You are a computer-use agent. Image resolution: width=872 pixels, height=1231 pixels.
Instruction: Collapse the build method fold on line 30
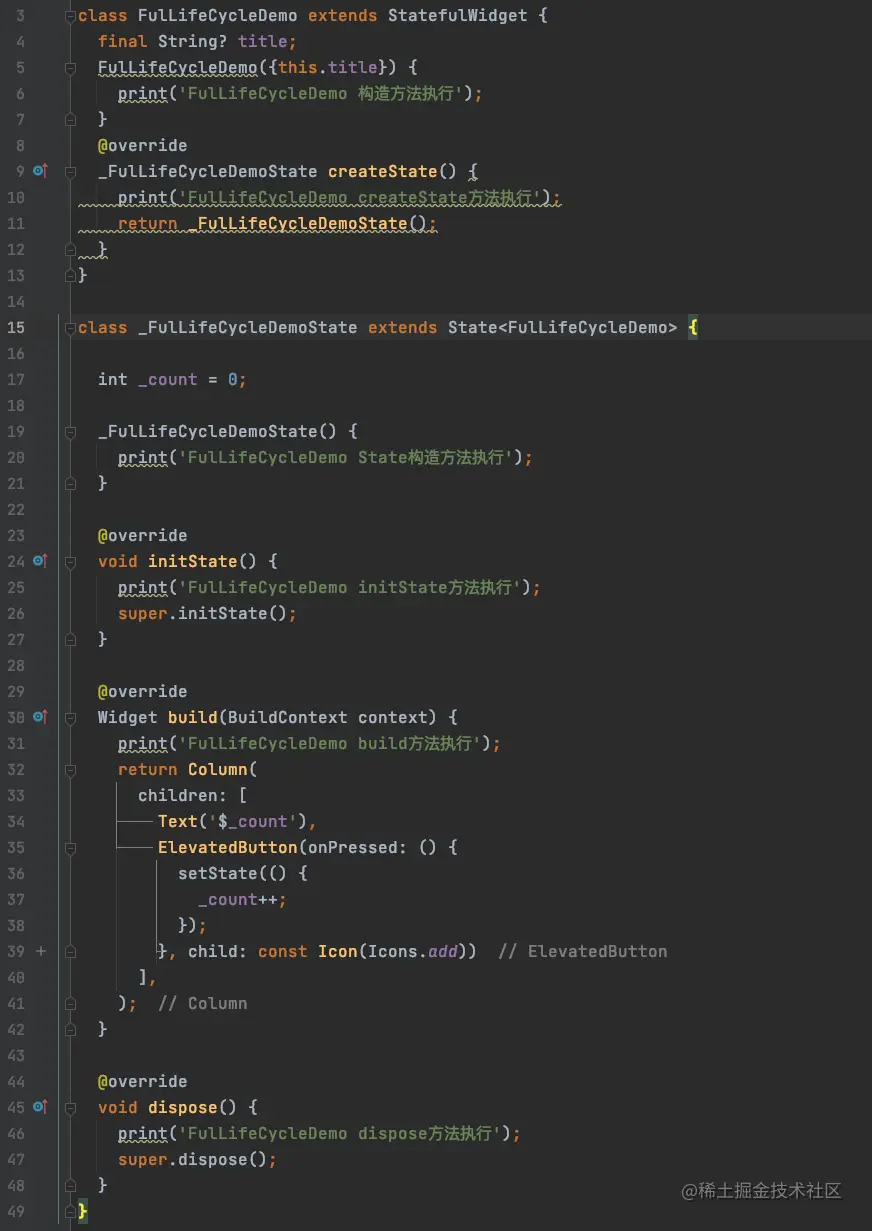tap(70, 717)
